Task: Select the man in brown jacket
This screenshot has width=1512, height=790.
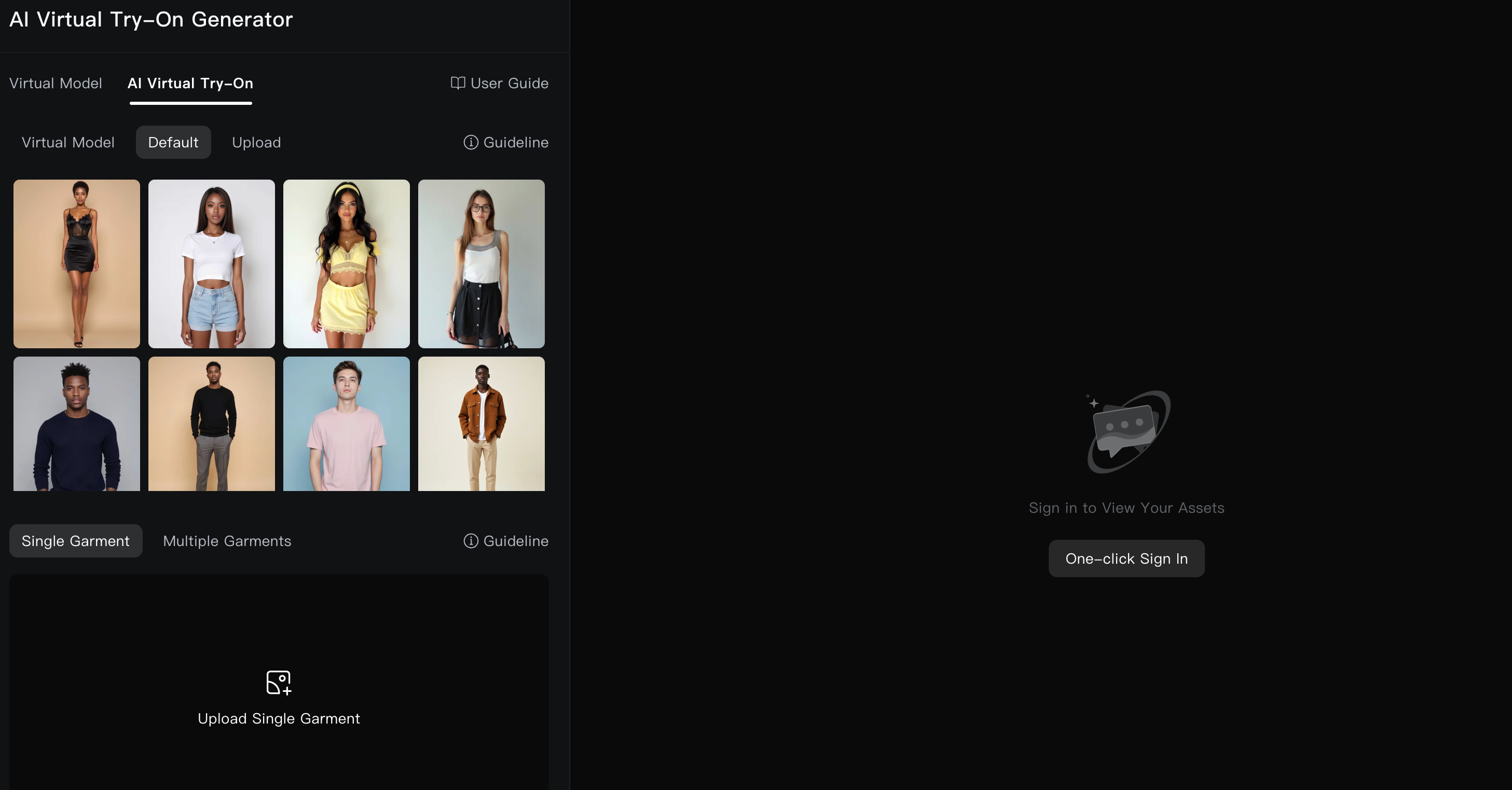Action: (x=482, y=424)
